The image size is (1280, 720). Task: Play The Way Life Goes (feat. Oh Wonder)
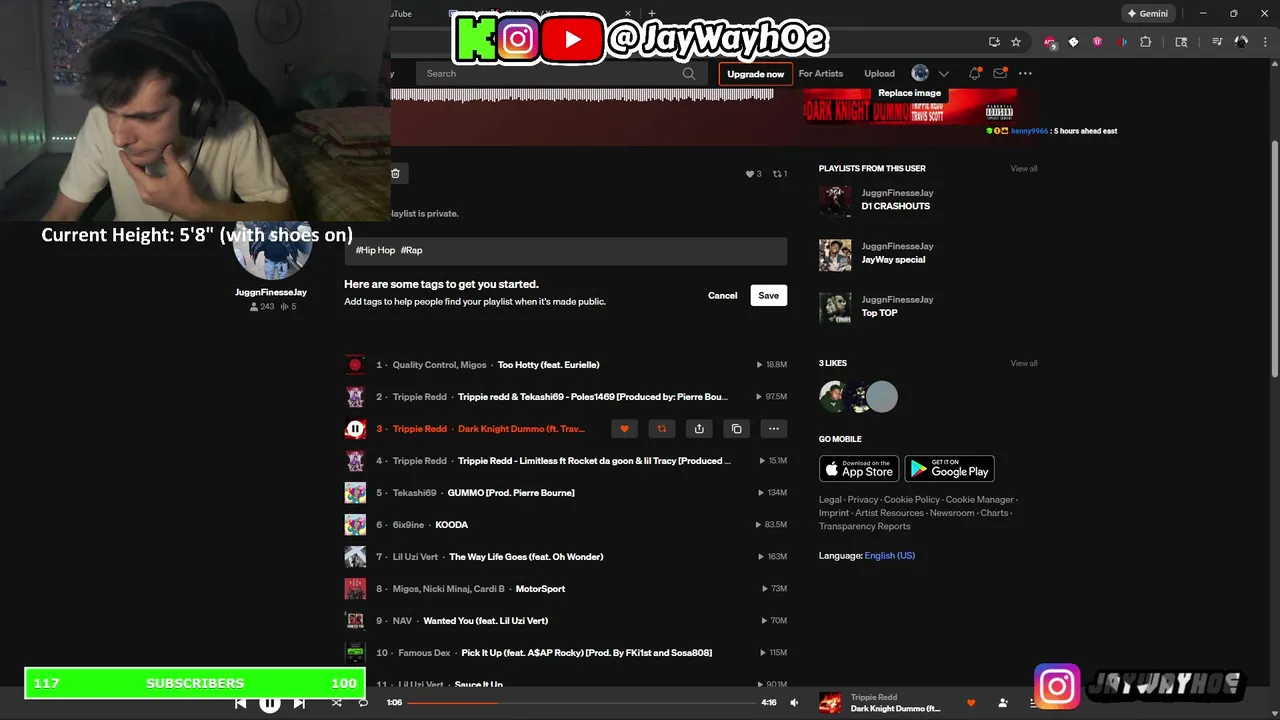[x=526, y=557]
